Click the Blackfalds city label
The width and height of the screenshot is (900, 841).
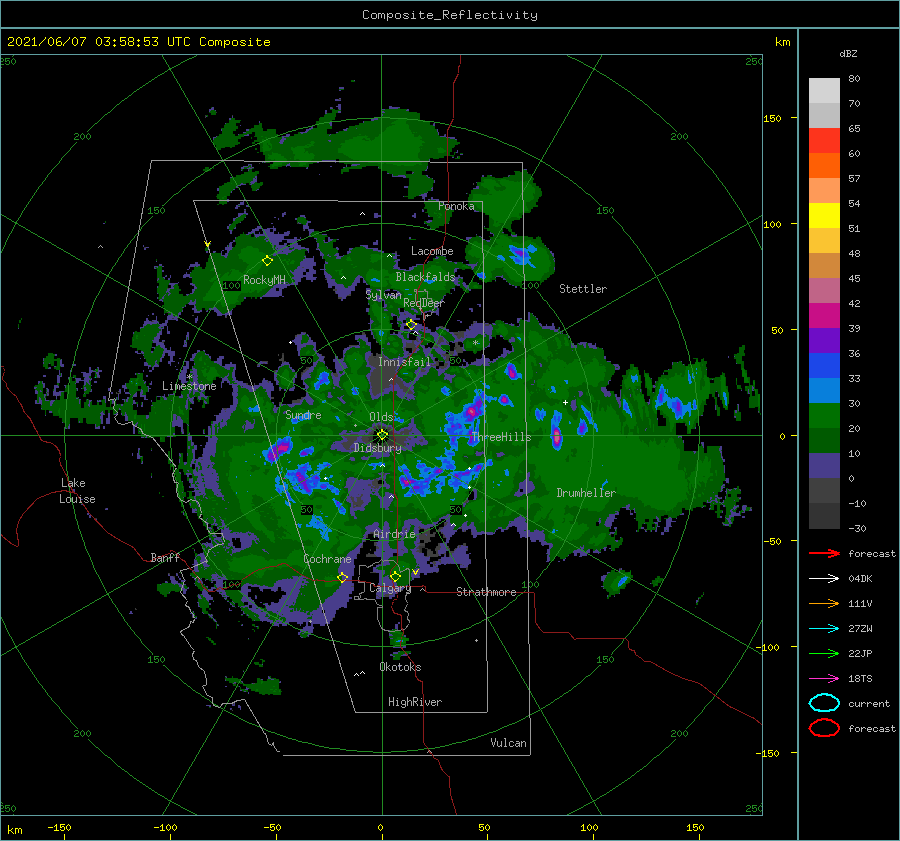425,277
